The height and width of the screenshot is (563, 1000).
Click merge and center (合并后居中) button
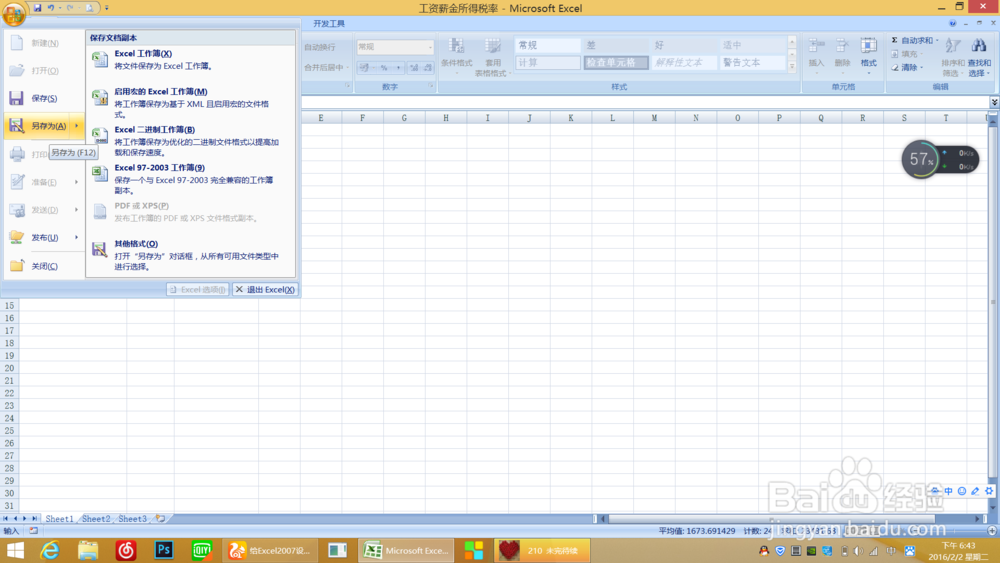325,67
